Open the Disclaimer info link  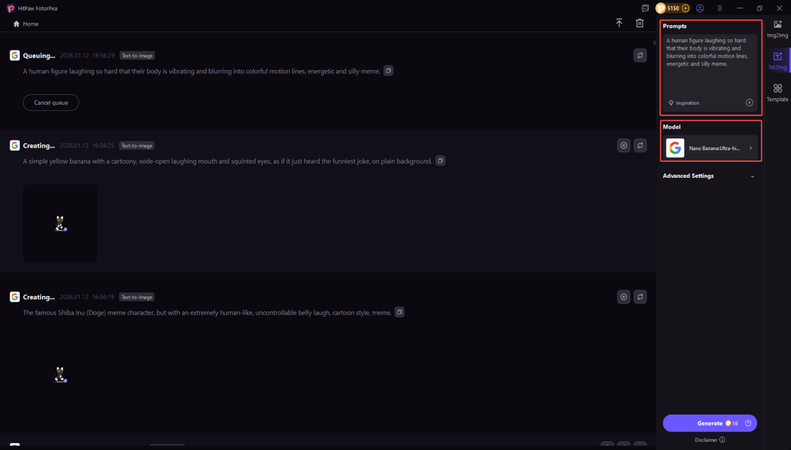tap(710, 440)
